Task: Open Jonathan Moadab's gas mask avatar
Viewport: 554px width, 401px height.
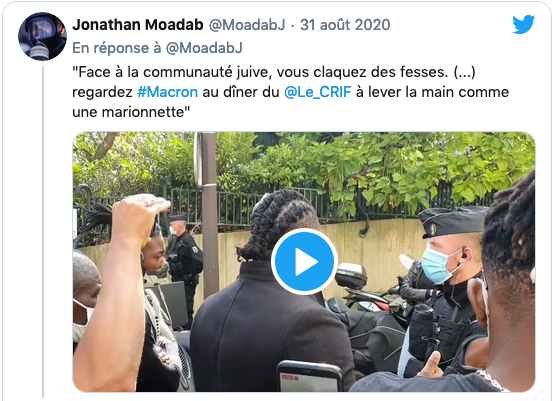Action: tap(42, 36)
